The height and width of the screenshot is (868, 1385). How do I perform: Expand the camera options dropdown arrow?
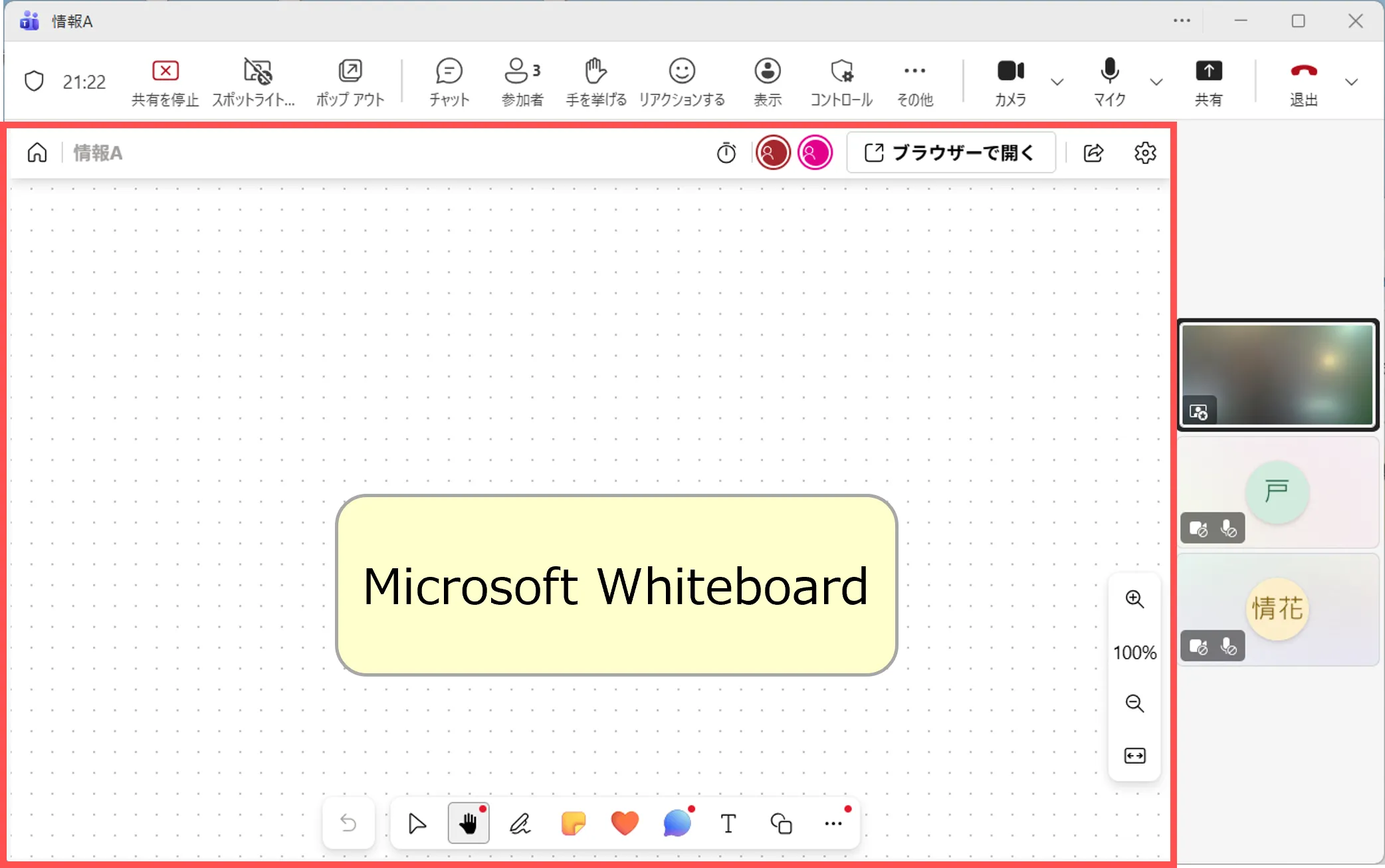1057,82
